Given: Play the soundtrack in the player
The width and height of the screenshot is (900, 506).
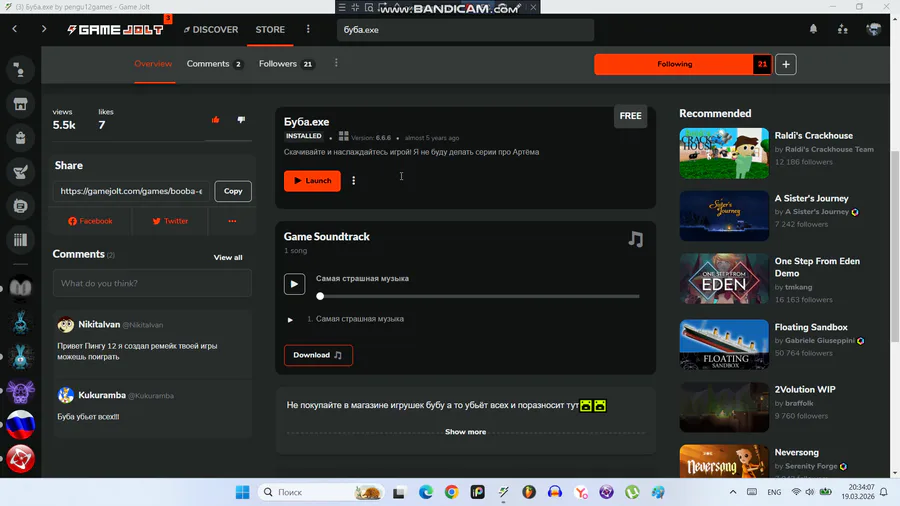Looking at the screenshot, I should (294, 284).
